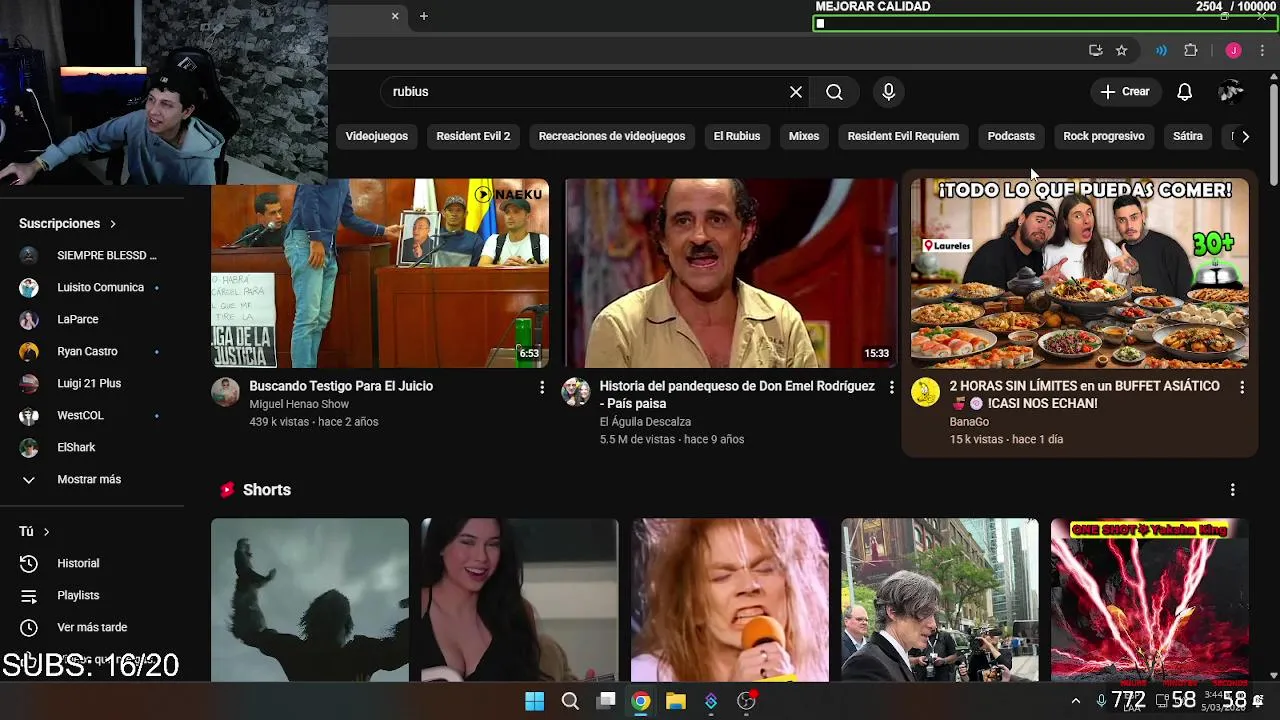Viewport: 1280px width, 720px height.
Task: Clear the rubius search text
Action: [796, 92]
